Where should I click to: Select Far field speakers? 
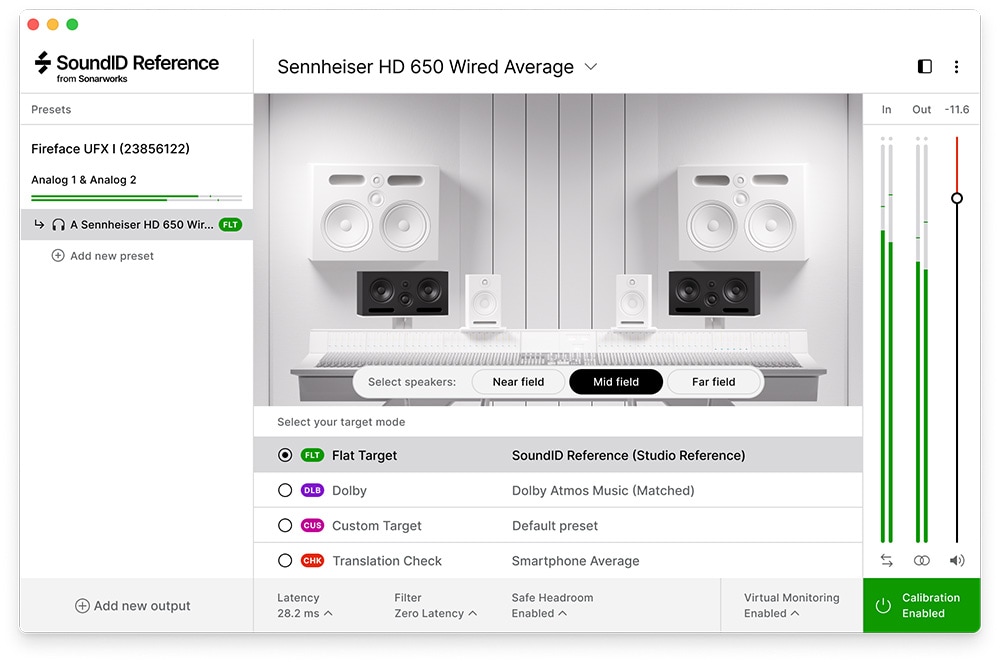714,382
